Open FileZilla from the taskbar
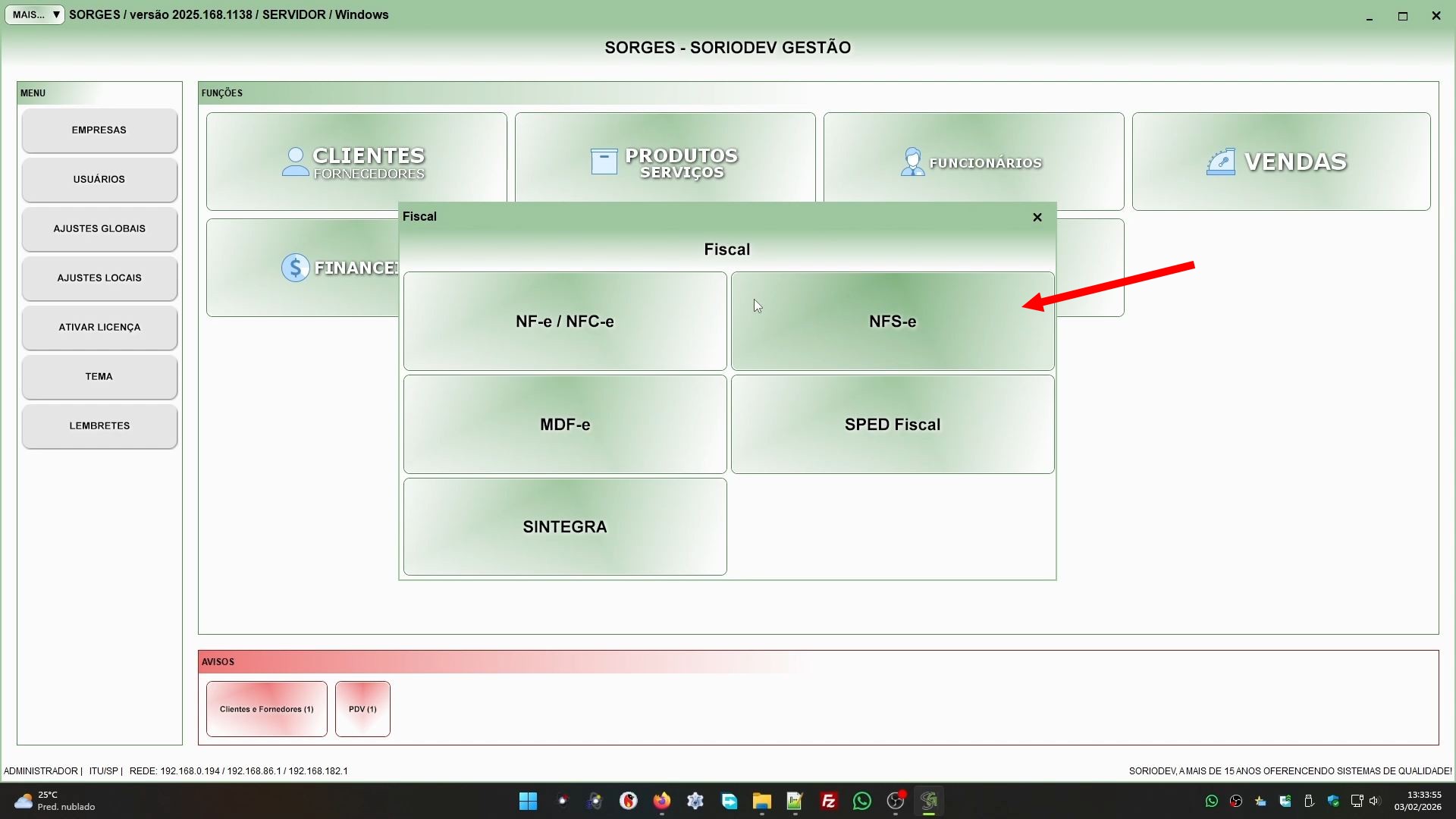The image size is (1456, 819). pyautogui.click(x=828, y=801)
